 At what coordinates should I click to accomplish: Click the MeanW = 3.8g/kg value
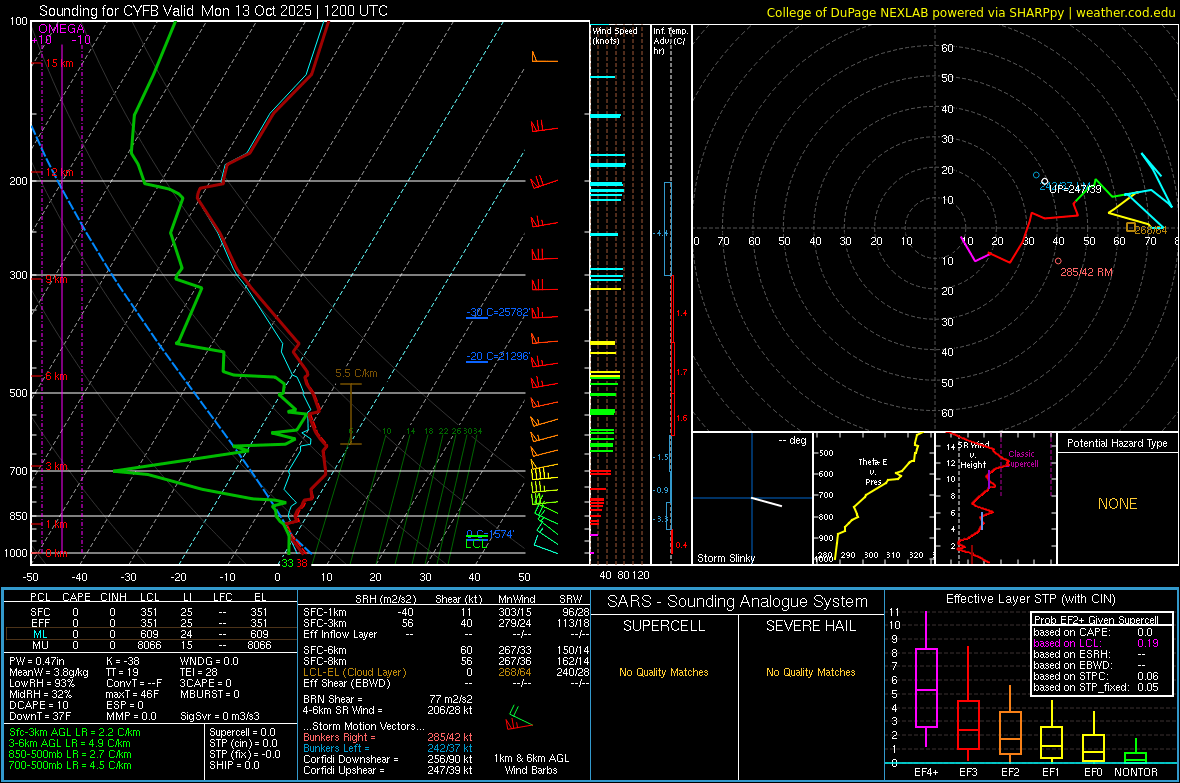49,672
